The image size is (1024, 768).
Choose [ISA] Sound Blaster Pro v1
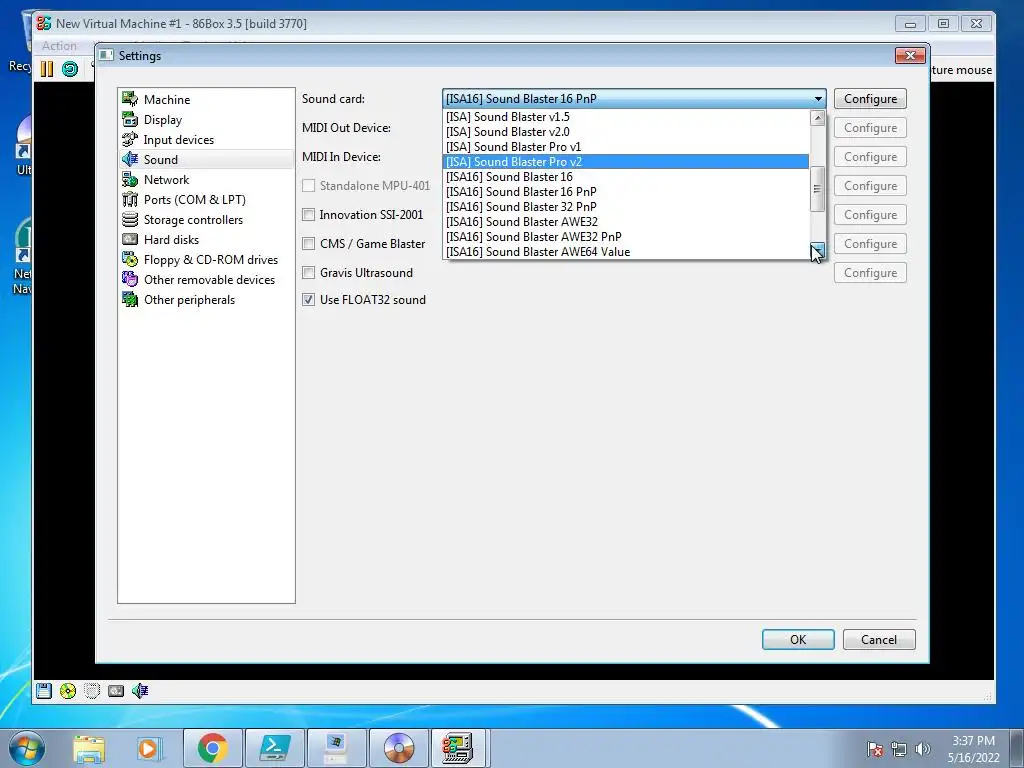626,147
